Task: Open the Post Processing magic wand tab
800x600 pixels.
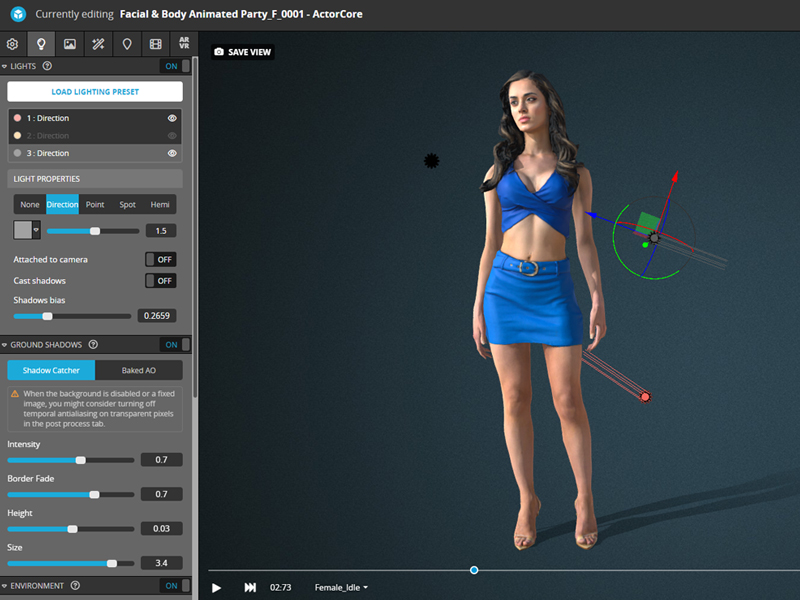Action: click(98, 44)
